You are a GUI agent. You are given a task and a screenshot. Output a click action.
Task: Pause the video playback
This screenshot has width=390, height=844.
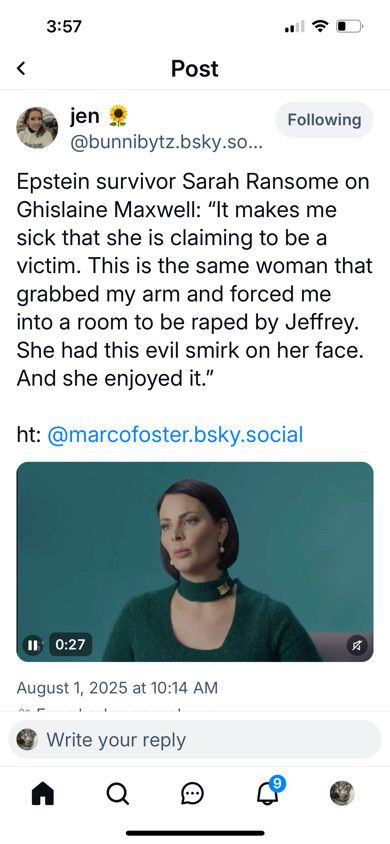(x=33, y=644)
